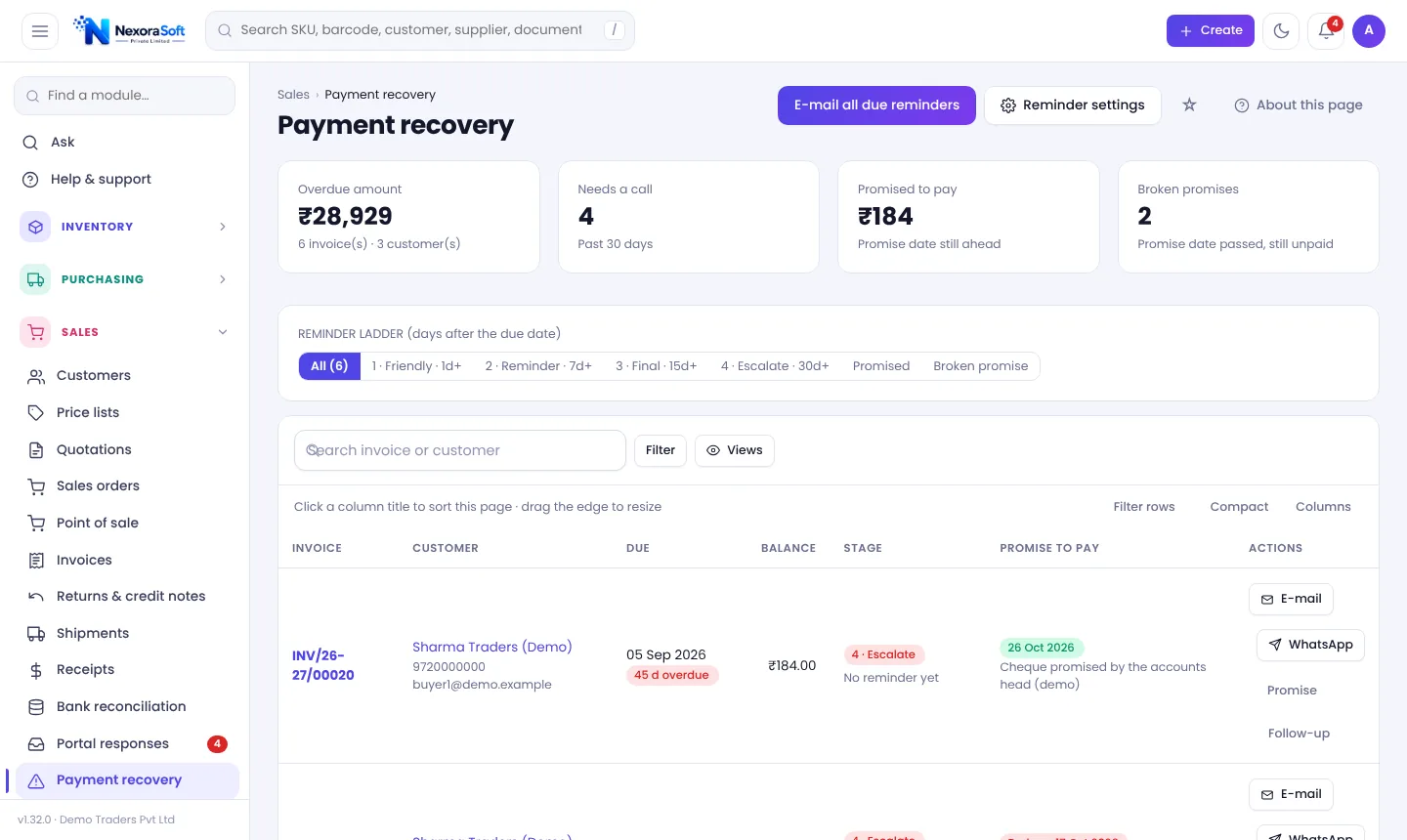Viewport: 1407px width, 840px height.
Task: Open Returns & credit notes
Action: point(125,596)
